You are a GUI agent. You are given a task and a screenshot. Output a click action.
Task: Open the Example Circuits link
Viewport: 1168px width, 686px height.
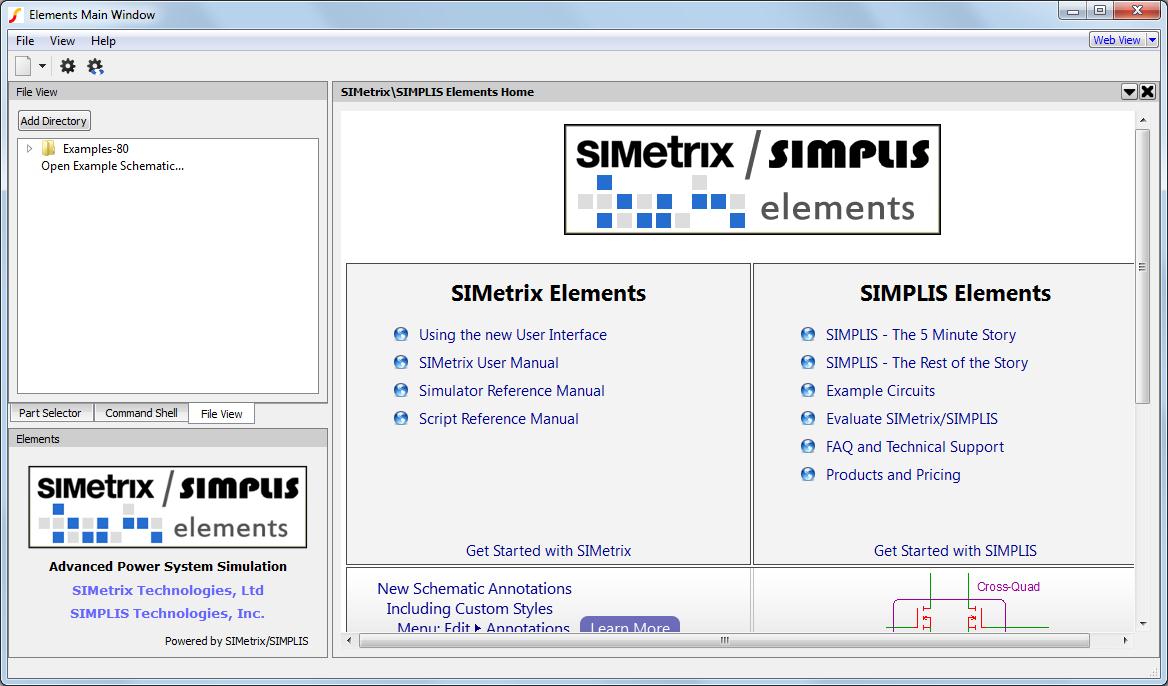pos(880,390)
